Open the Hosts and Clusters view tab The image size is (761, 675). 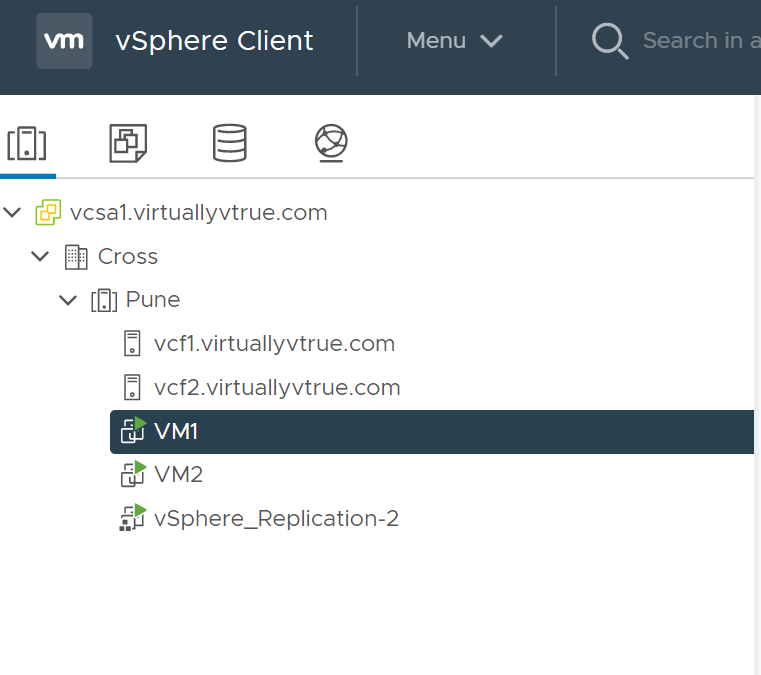[27, 144]
